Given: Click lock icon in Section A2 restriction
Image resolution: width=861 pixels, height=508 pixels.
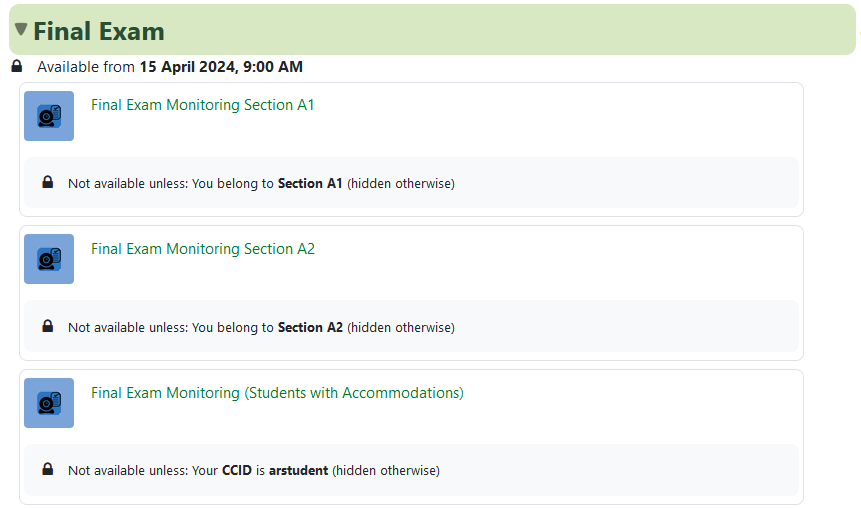Looking at the screenshot, I should coord(48,326).
